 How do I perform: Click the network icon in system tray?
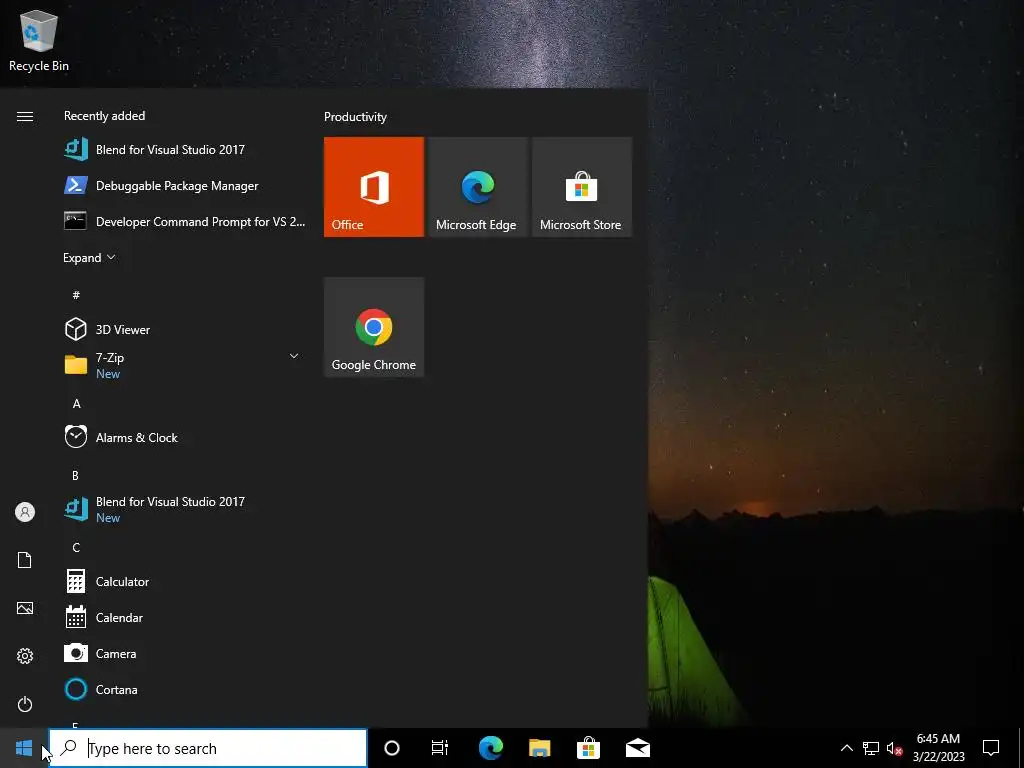(871, 748)
